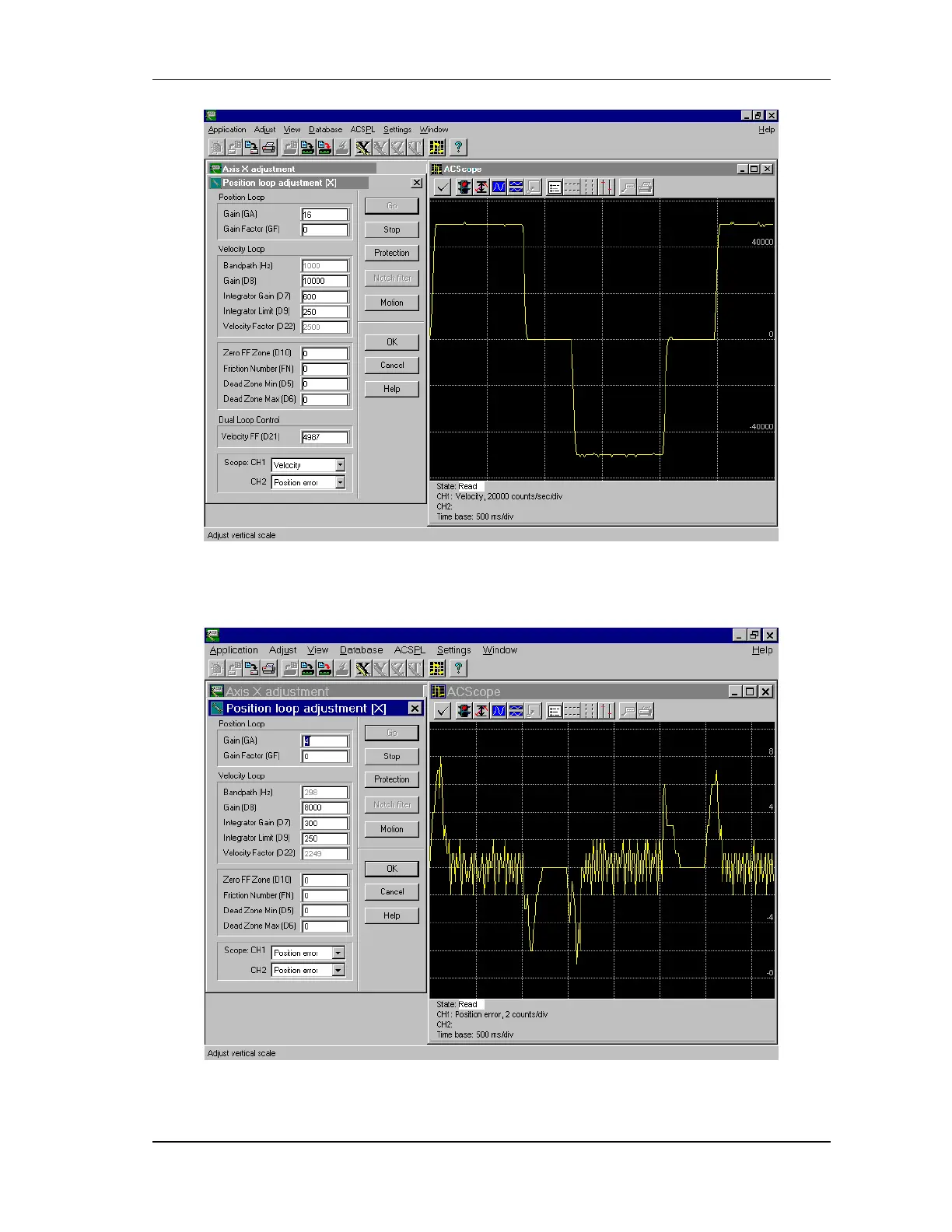Screen dimensions: 952x1232
Task: Click the list view icon in bottom ACScope toolbar
Action: point(555,710)
